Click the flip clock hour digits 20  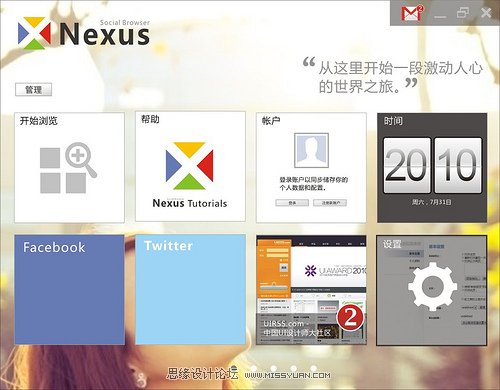point(407,165)
